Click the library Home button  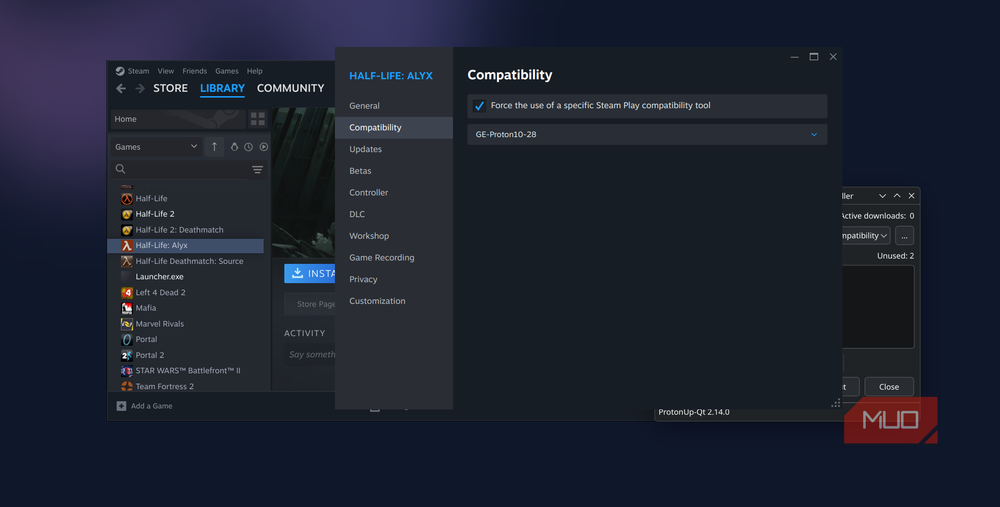pos(179,119)
